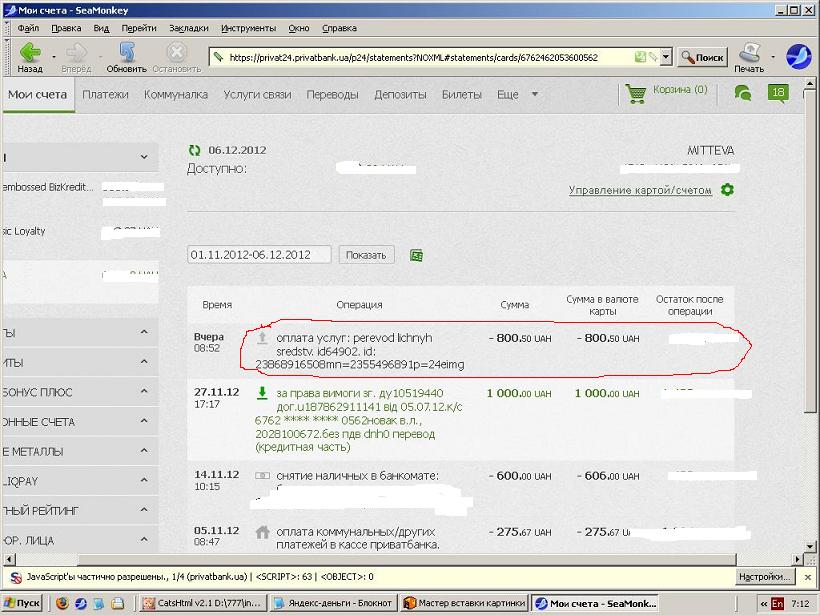Export statement via green Excel icon
820x615 pixels.
[x=416, y=255]
